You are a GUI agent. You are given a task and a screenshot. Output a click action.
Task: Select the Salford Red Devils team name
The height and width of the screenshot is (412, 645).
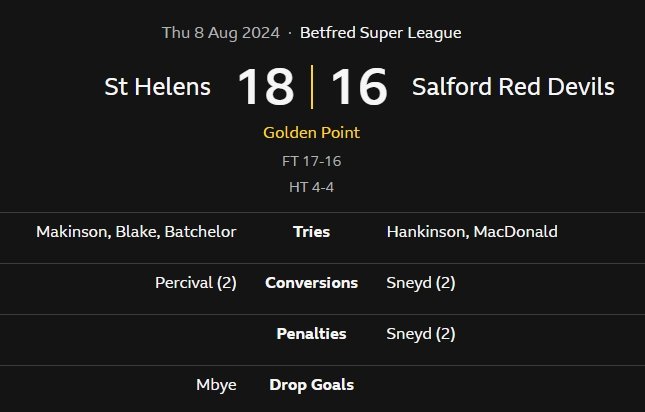coord(513,87)
